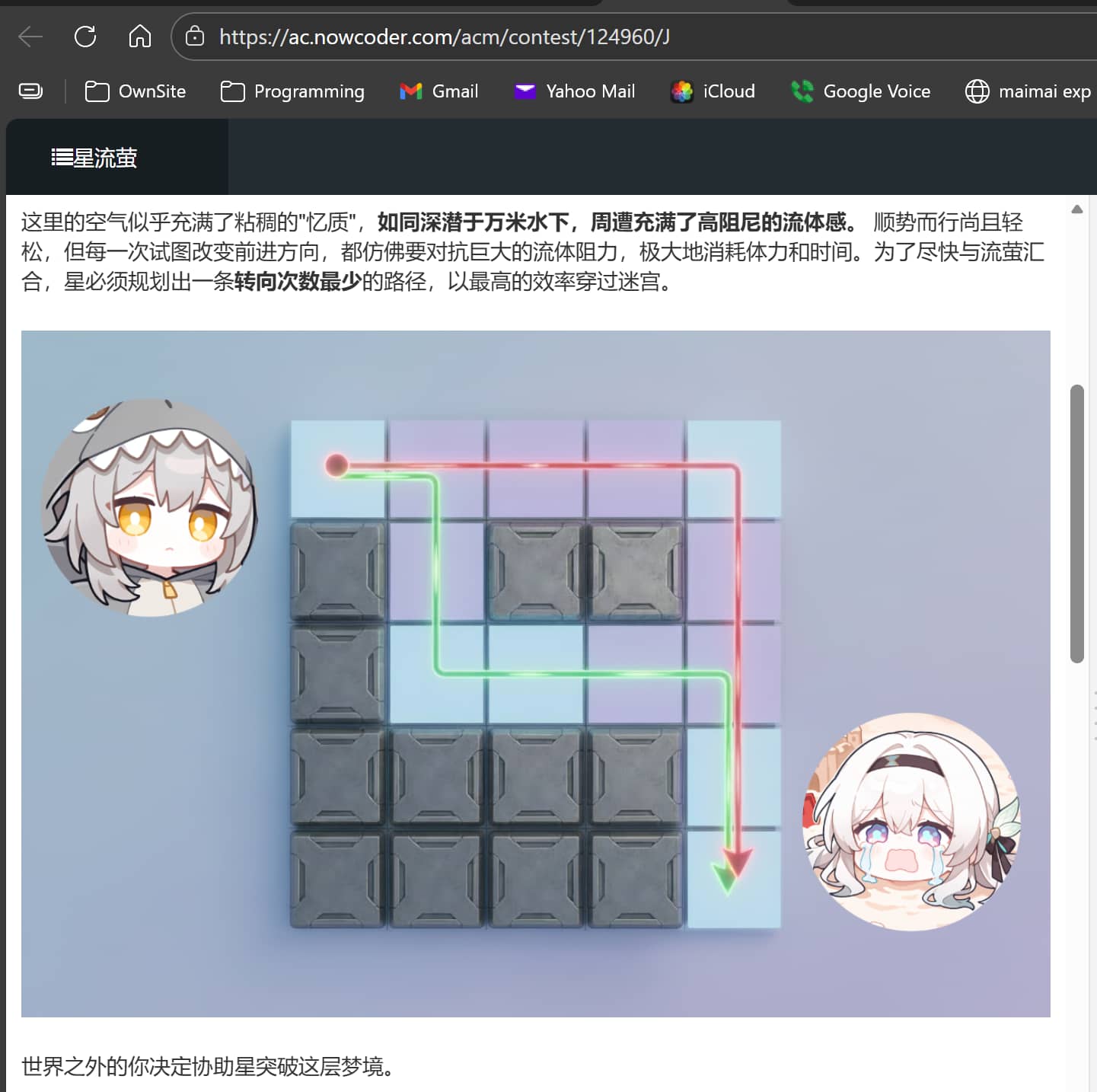The width and height of the screenshot is (1097, 1092).
Task: Click the browser back arrow
Action: point(30,37)
